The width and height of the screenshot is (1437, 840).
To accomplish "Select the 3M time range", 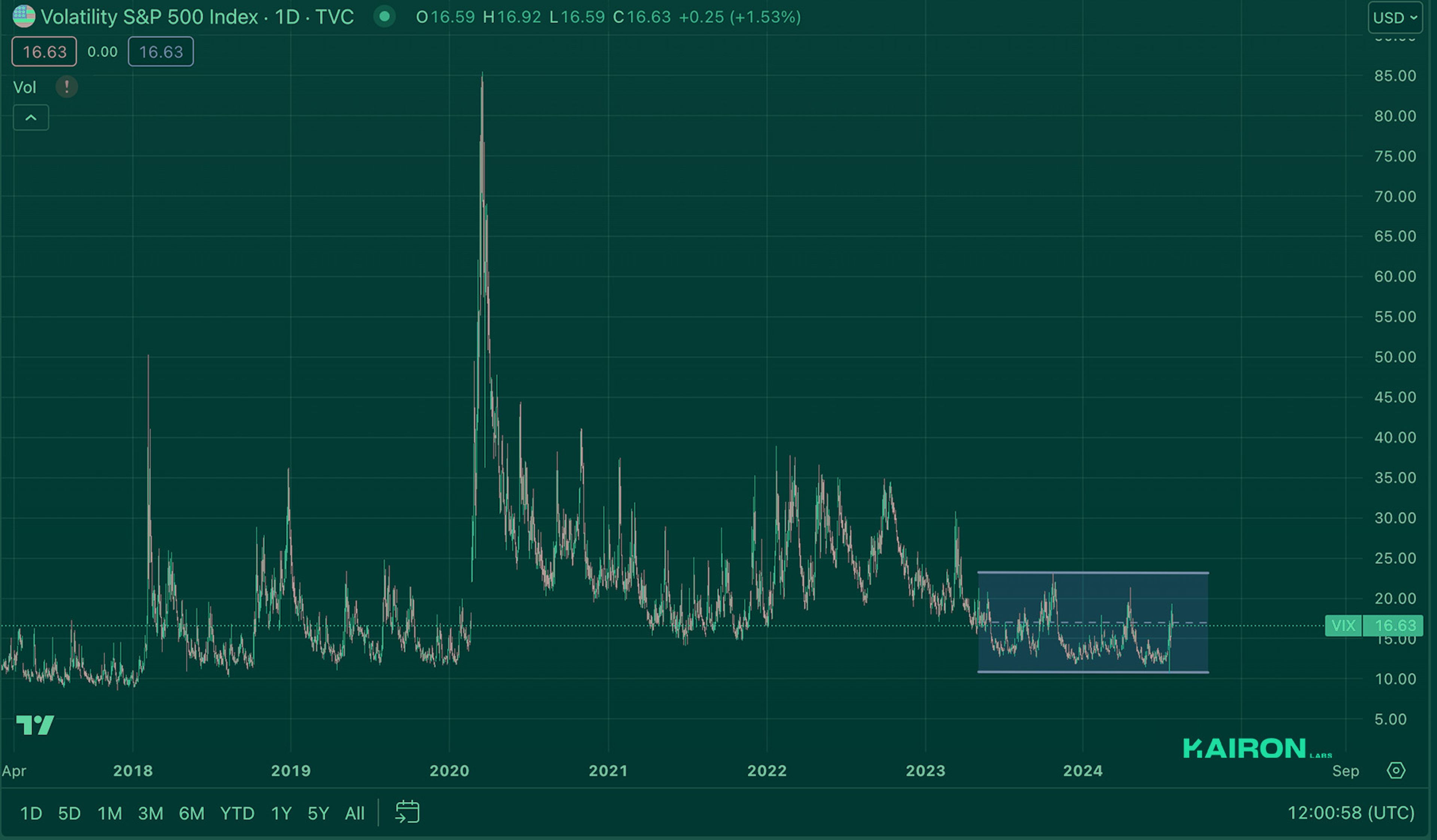I will (x=150, y=813).
